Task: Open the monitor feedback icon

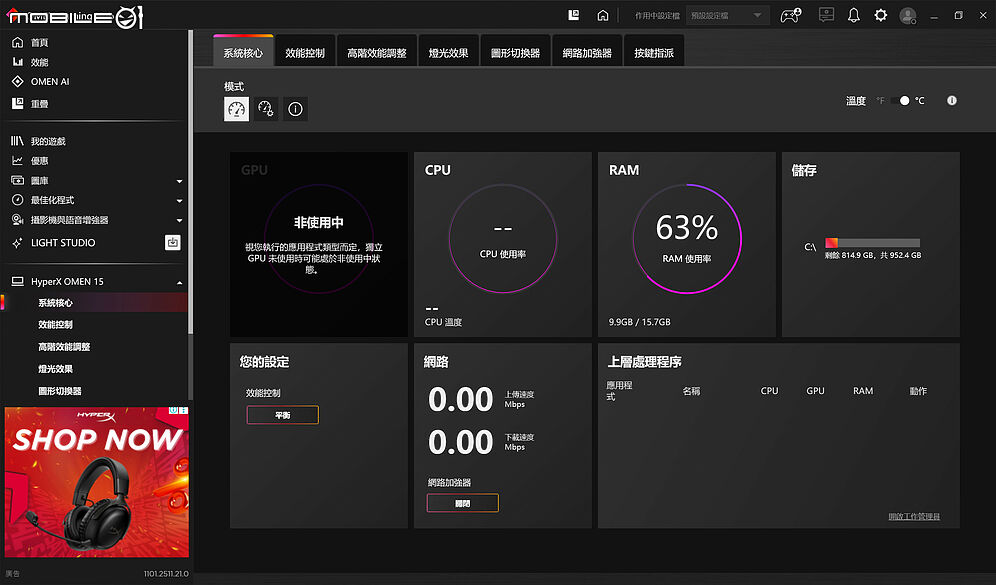Action: click(x=826, y=15)
